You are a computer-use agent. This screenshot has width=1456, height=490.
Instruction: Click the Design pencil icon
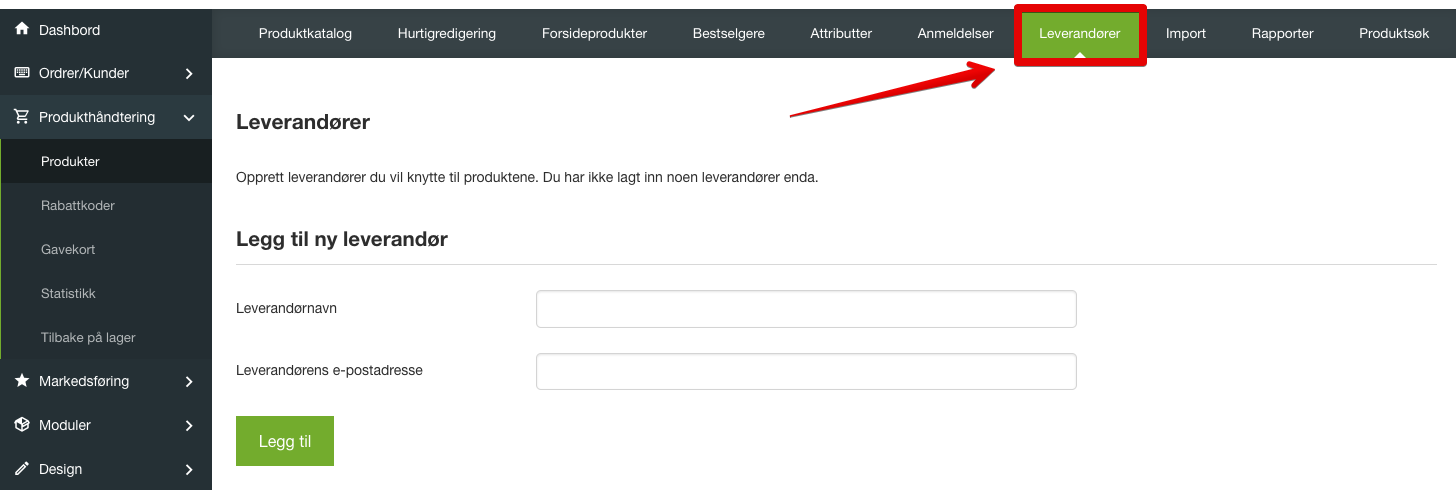[21, 469]
